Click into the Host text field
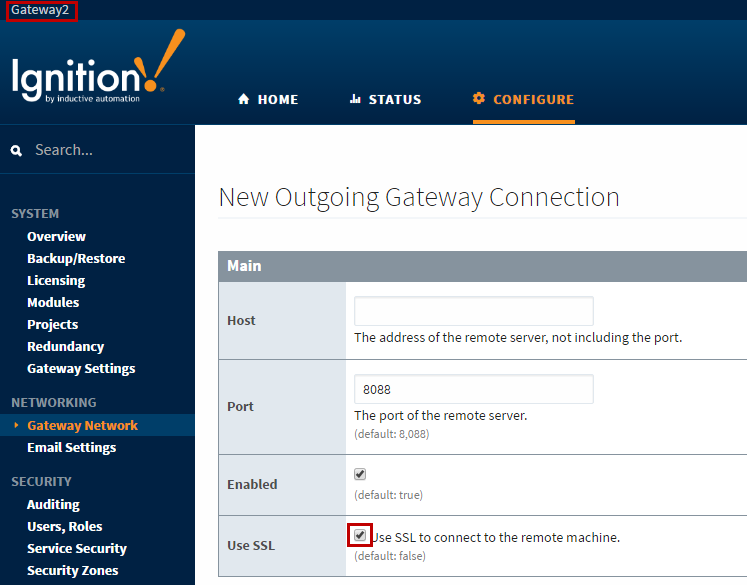Viewport: 747px width, 585px height. 474,312
